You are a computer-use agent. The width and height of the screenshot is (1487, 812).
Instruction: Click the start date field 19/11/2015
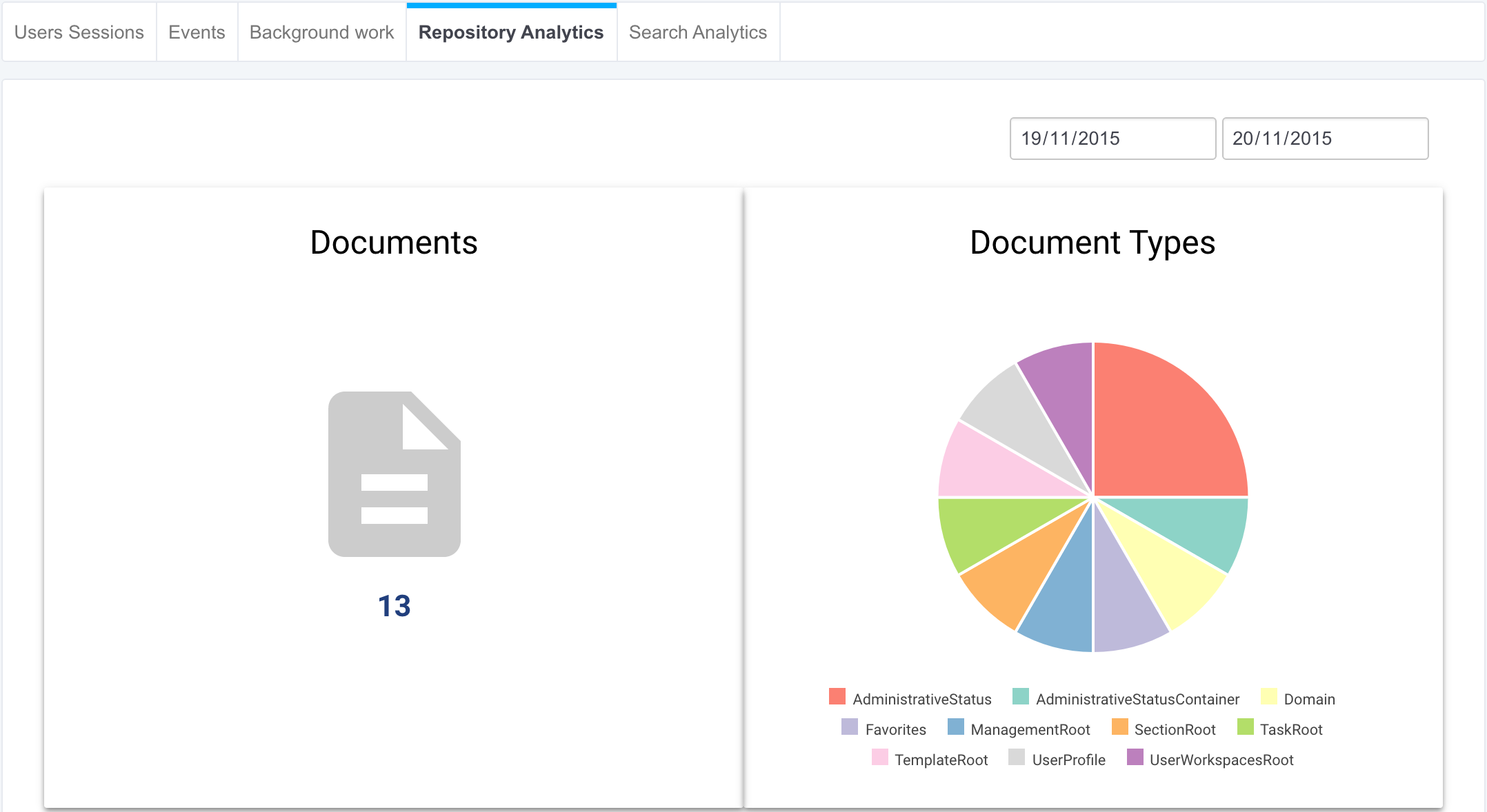click(1112, 139)
